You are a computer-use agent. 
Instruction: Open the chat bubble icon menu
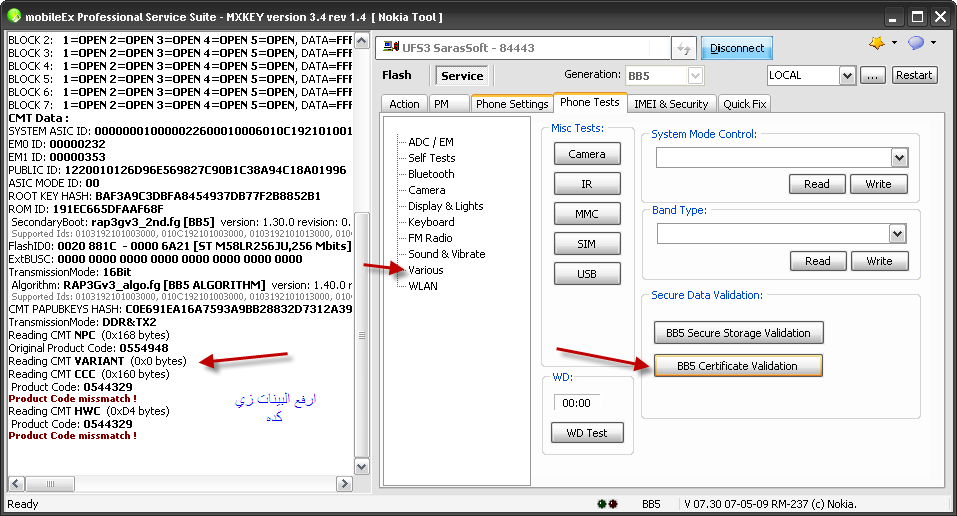click(x=915, y=43)
